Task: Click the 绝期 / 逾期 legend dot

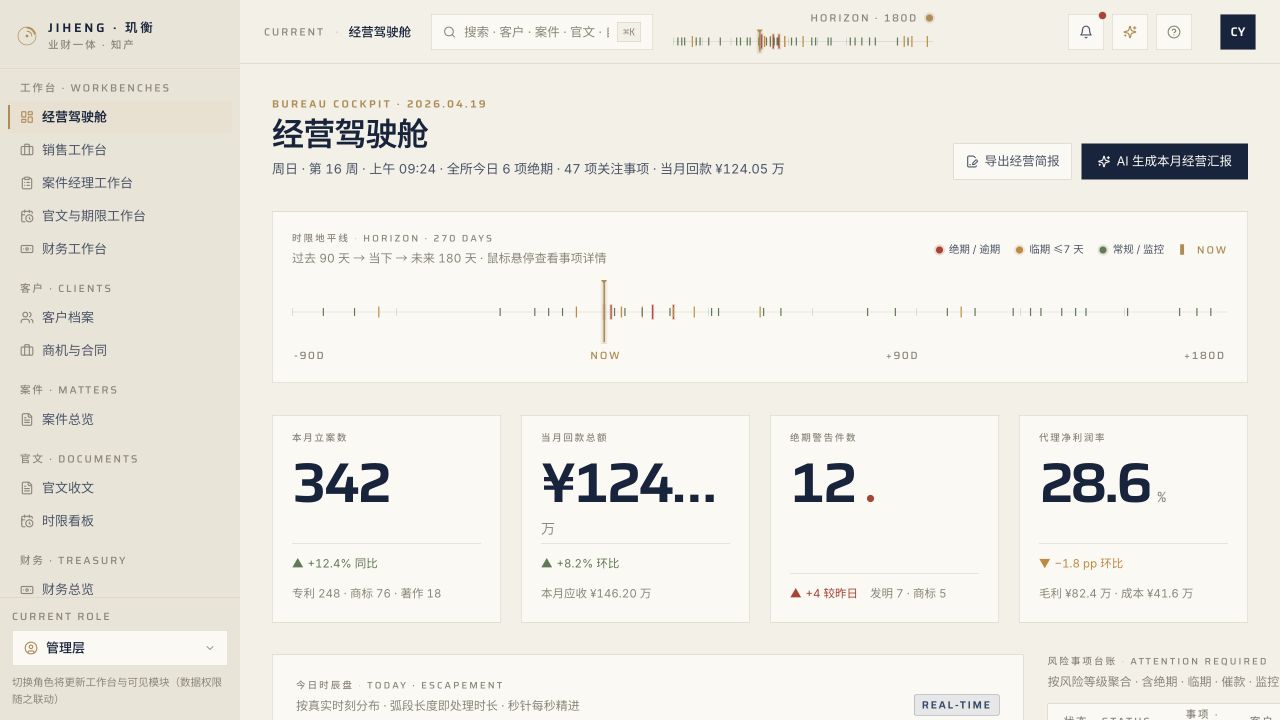Action: click(x=939, y=250)
